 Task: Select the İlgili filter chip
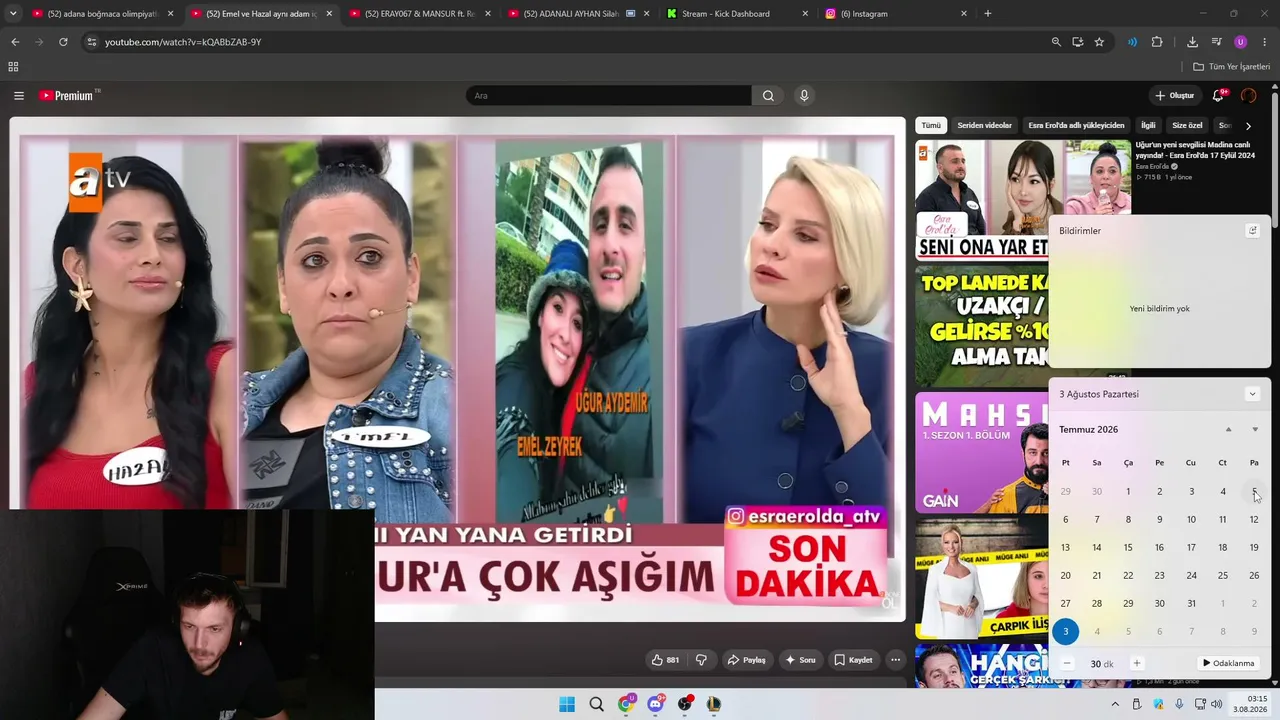(x=1148, y=126)
